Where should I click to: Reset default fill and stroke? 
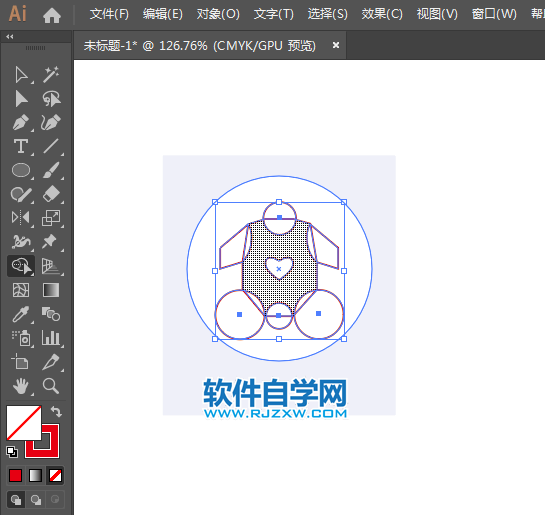(12, 452)
